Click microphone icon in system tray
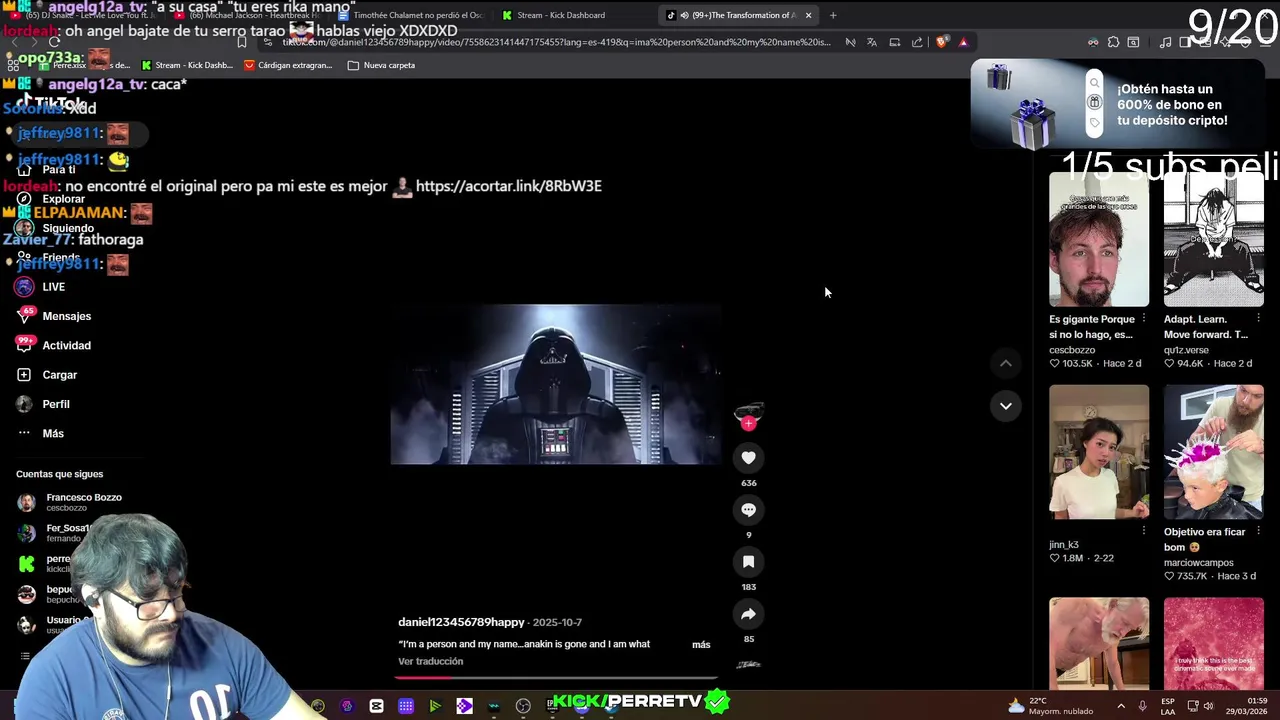 coord(1142,706)
